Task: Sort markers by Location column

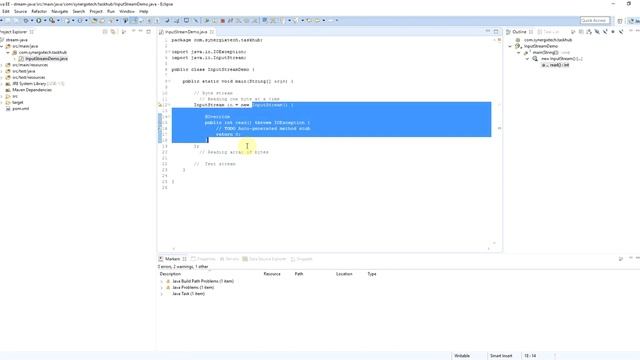Action: [x=344, y=274]
